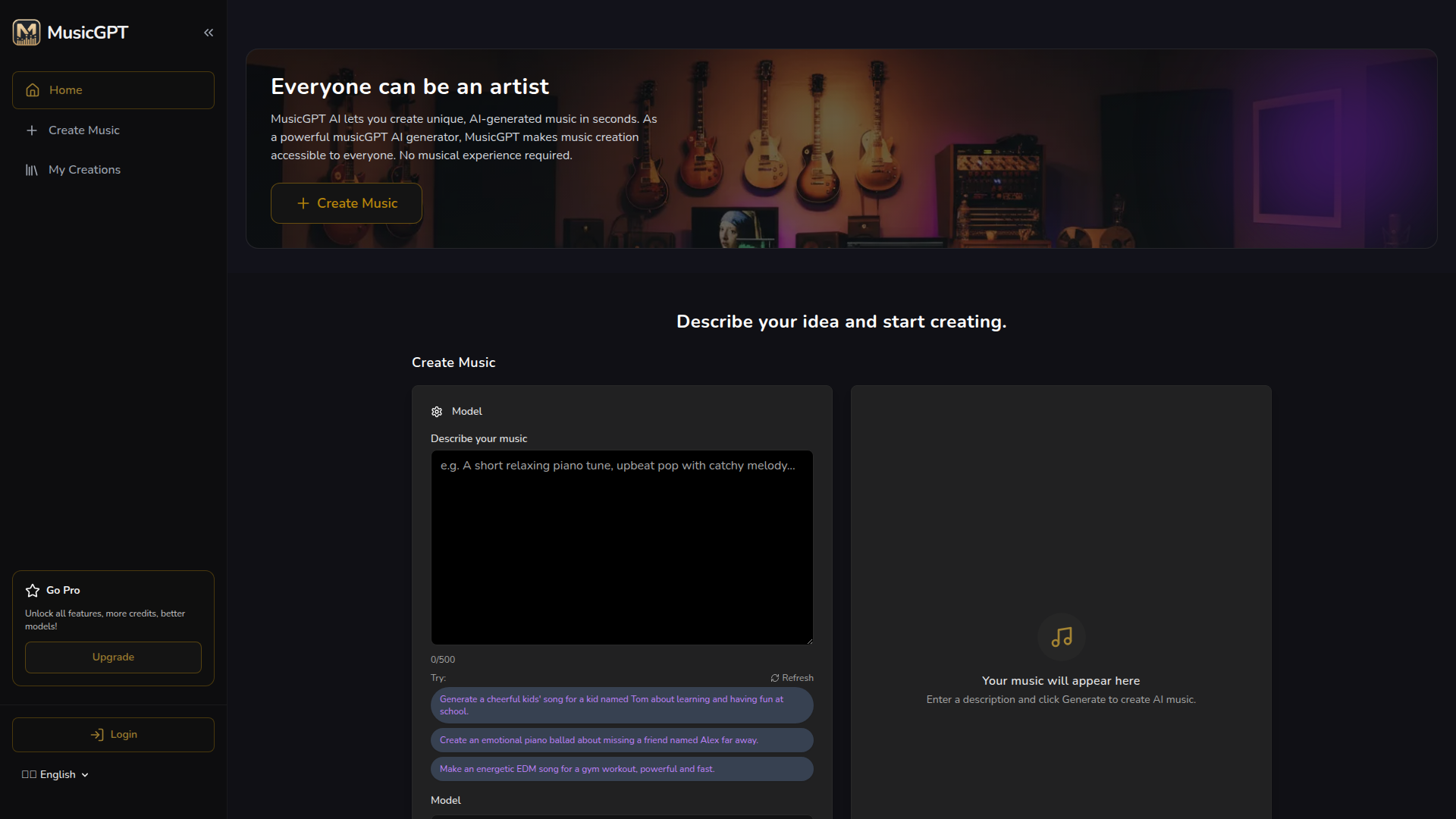Click the Login arrow icon
The height and width of the screenshot is (819, 1456).
[97, 735]
